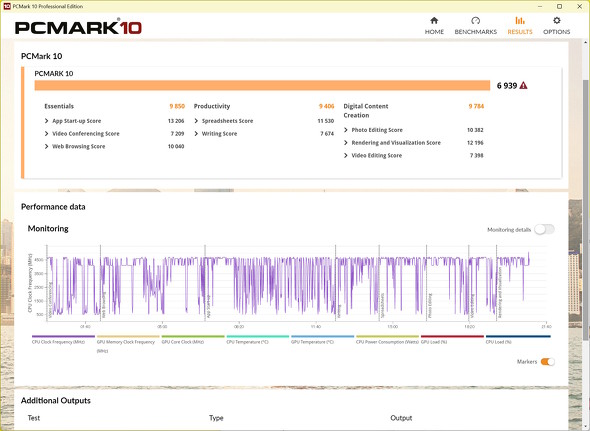Expand Spreadsheets Score details
The width and height of the screenshot is (590, 431).
196,121
